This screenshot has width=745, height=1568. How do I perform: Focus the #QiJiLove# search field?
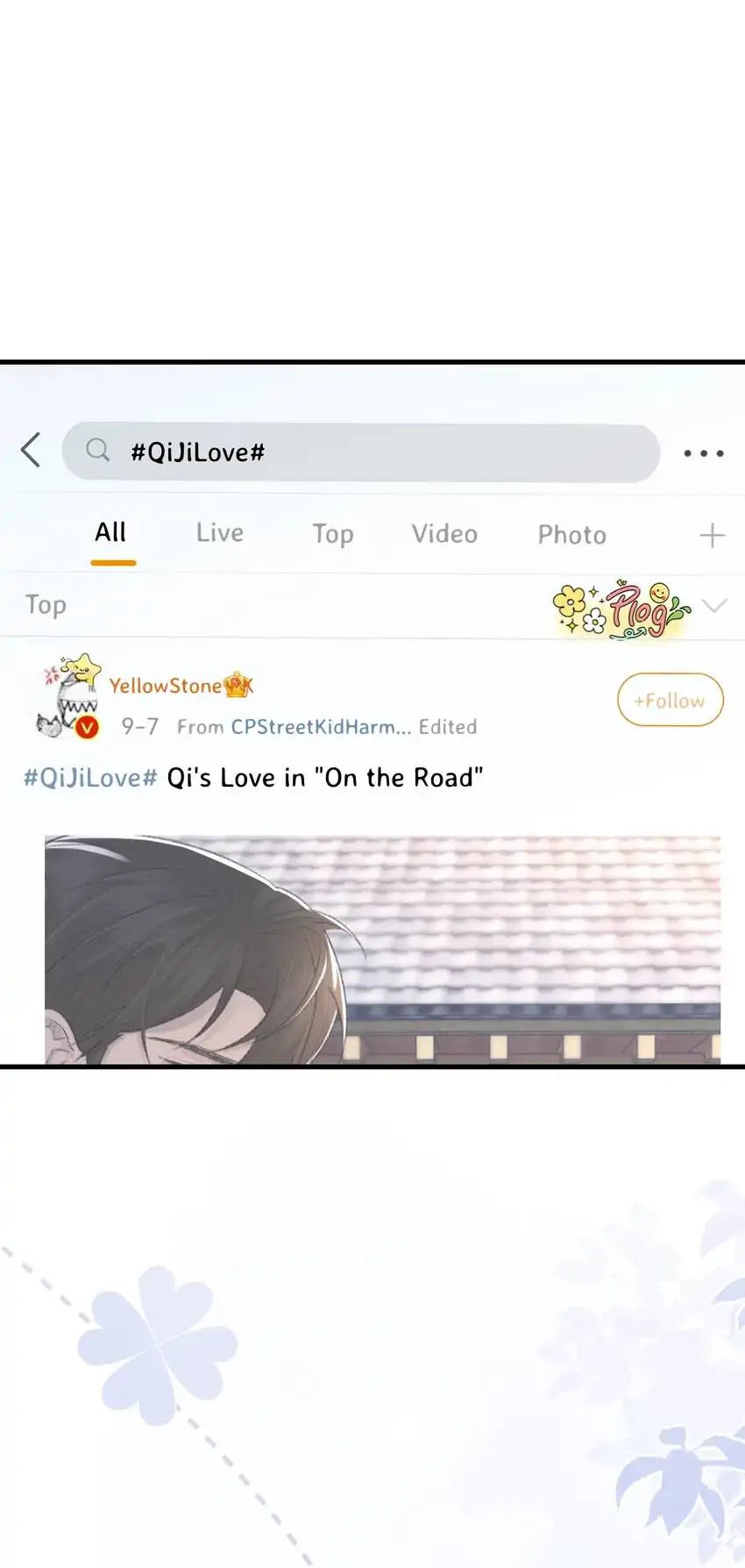[x=361, y=453]
